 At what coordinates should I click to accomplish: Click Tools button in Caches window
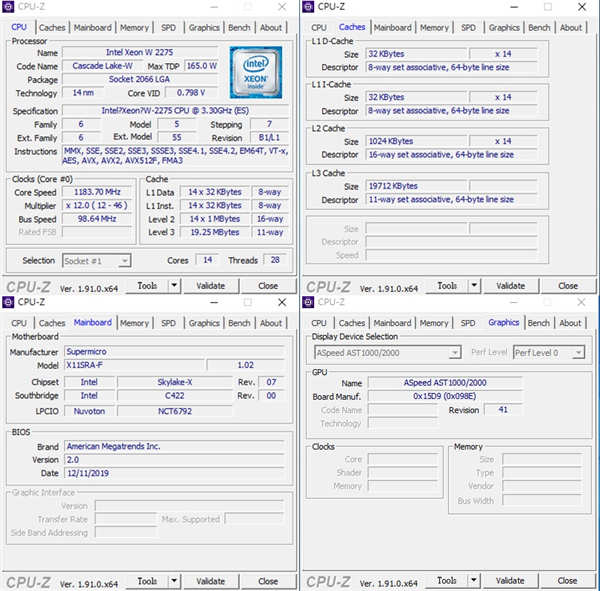click(447, 286)
